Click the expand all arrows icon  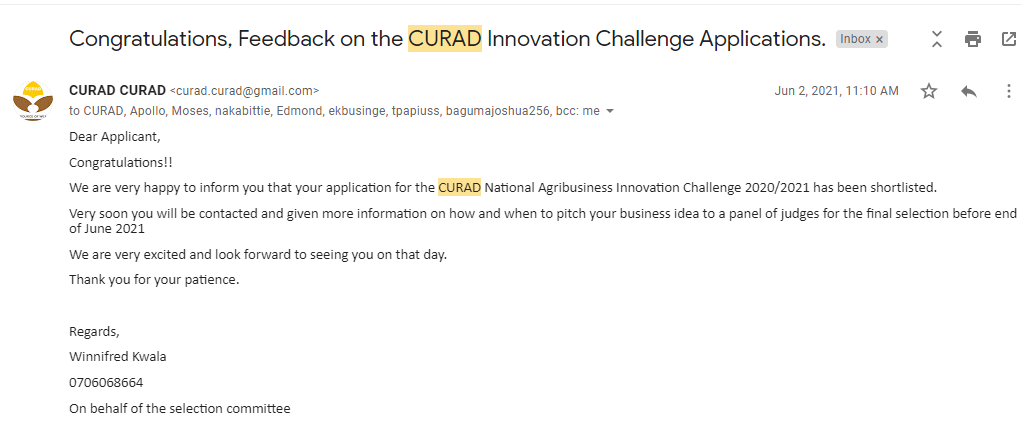(937, 39)
